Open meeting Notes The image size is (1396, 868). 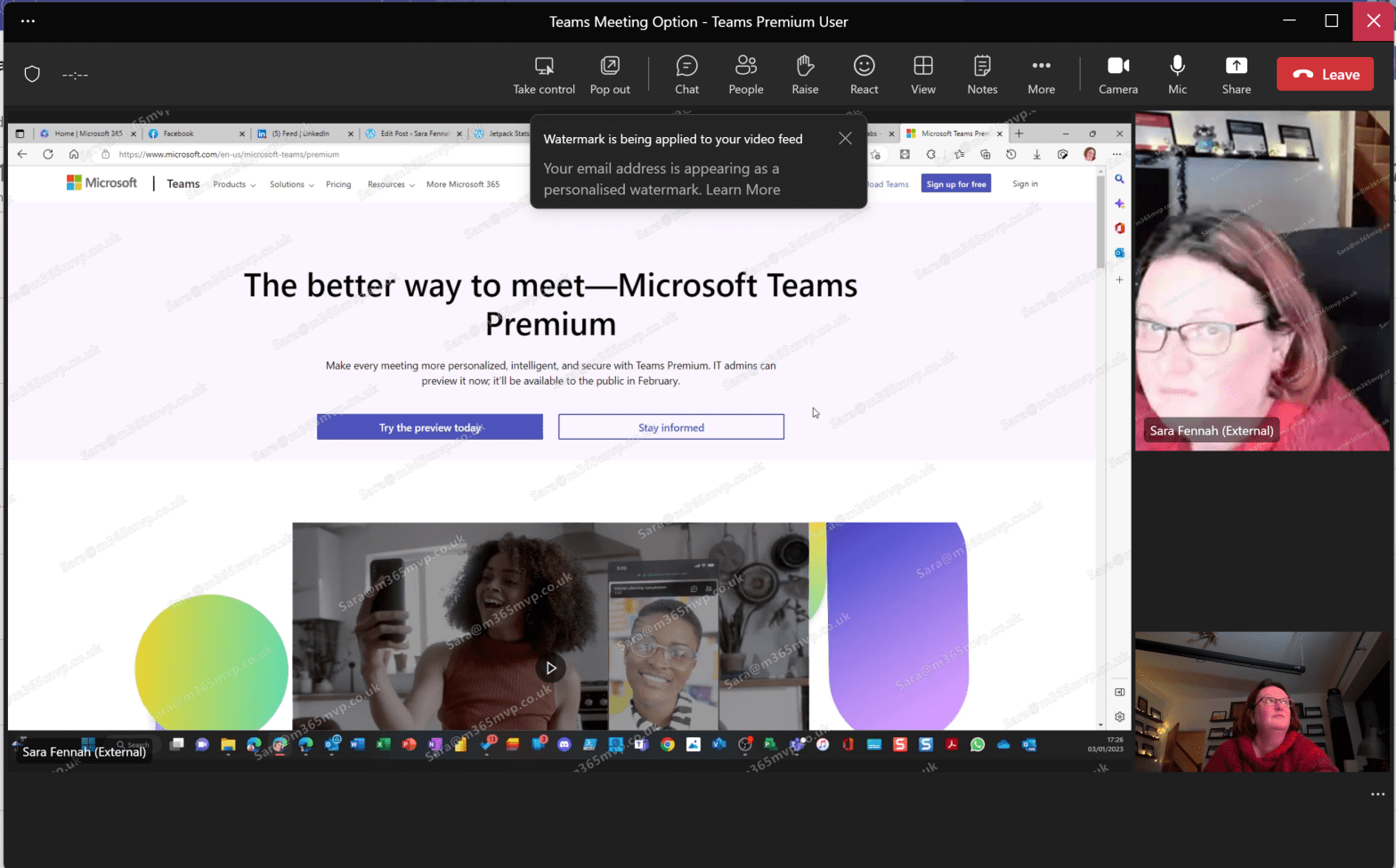tap(982, 75)
